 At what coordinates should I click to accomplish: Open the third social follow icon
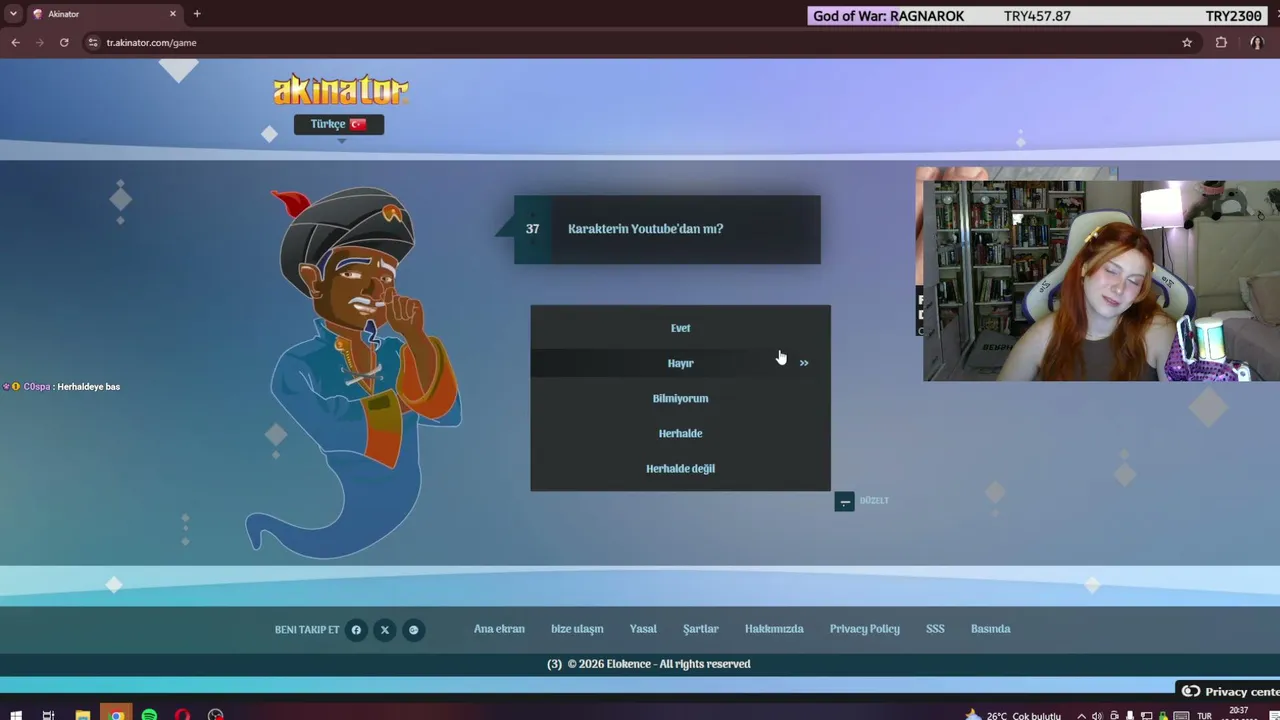click(413, 630)
